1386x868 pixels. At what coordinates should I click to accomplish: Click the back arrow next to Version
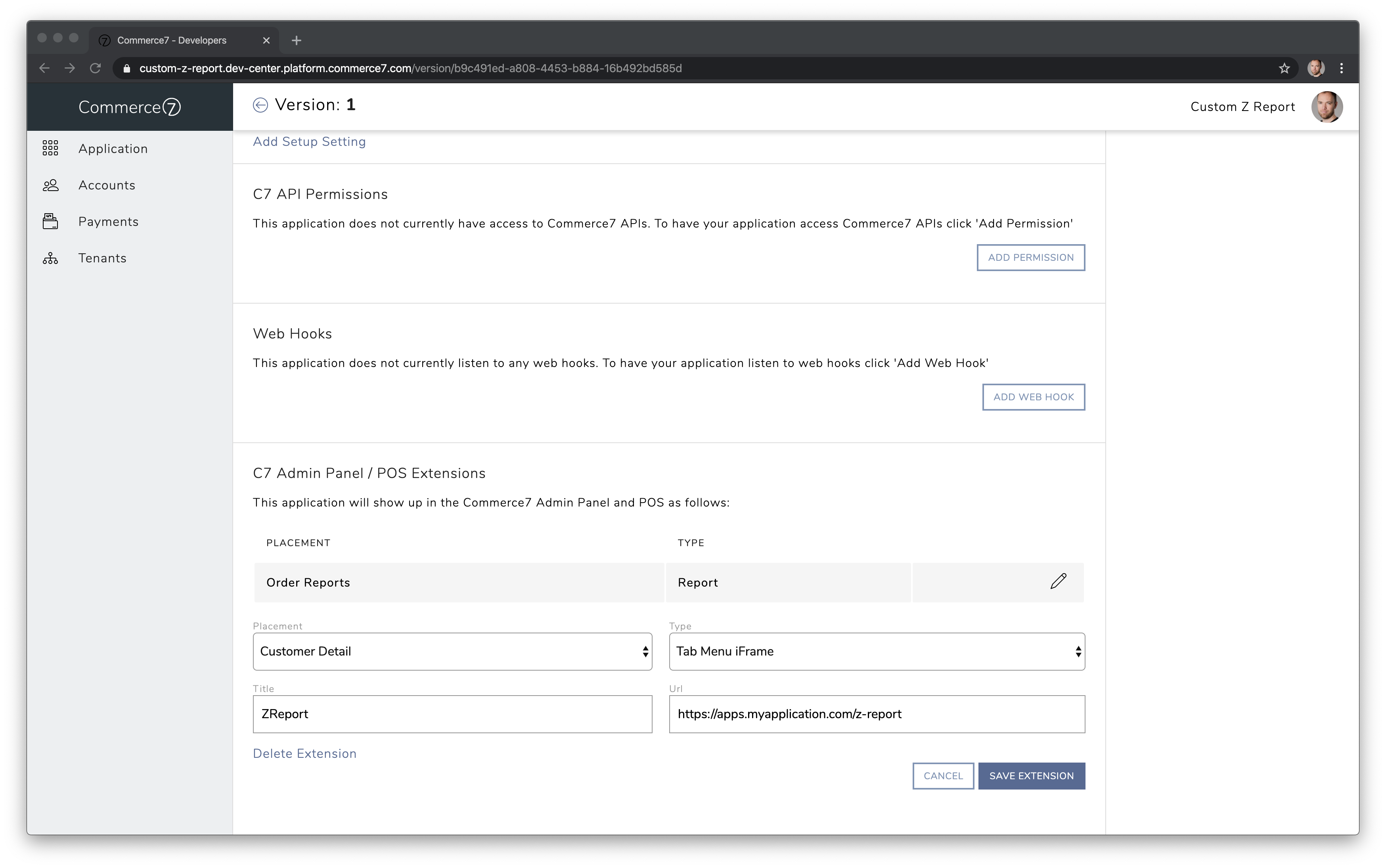pos(260,105)
